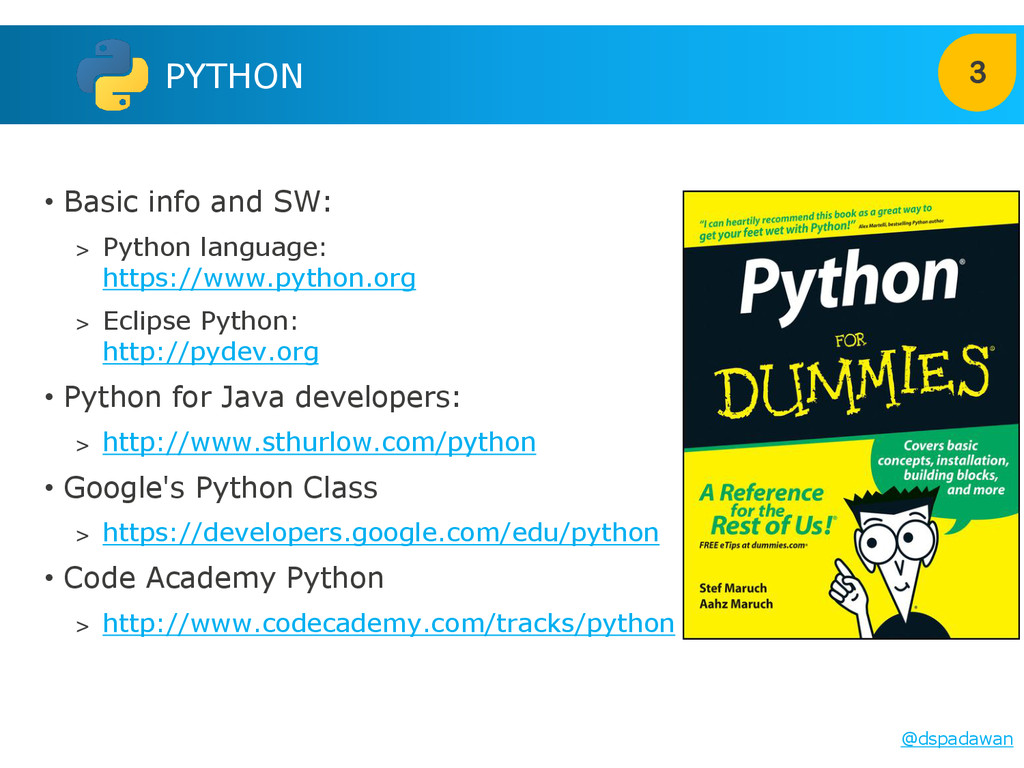Open the https://www.python.org link
This screenshot has width=1024, height=768.
tap(259, 278)
